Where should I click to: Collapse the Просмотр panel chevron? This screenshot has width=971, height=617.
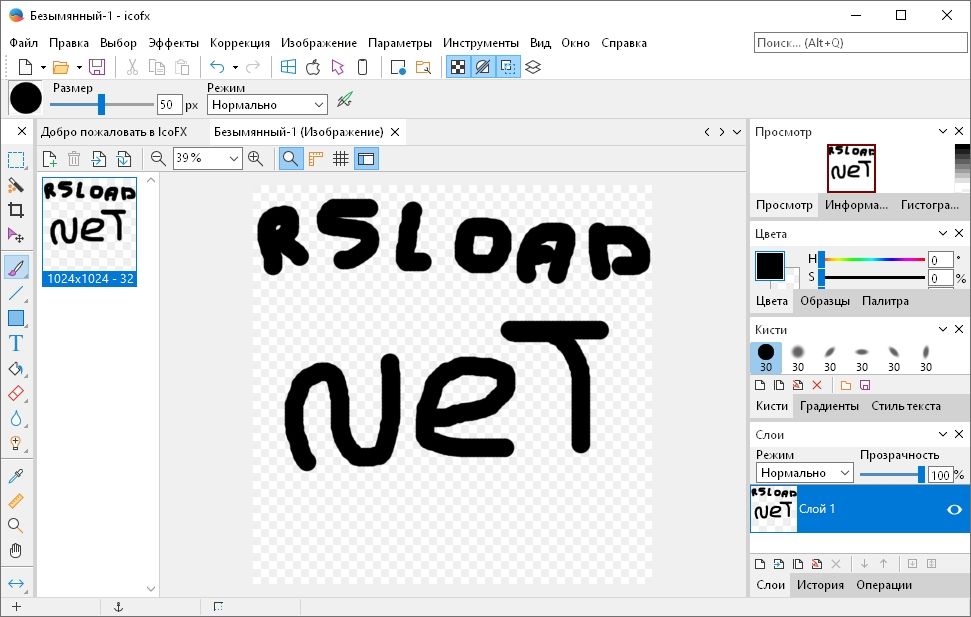[x=943, y=131]
